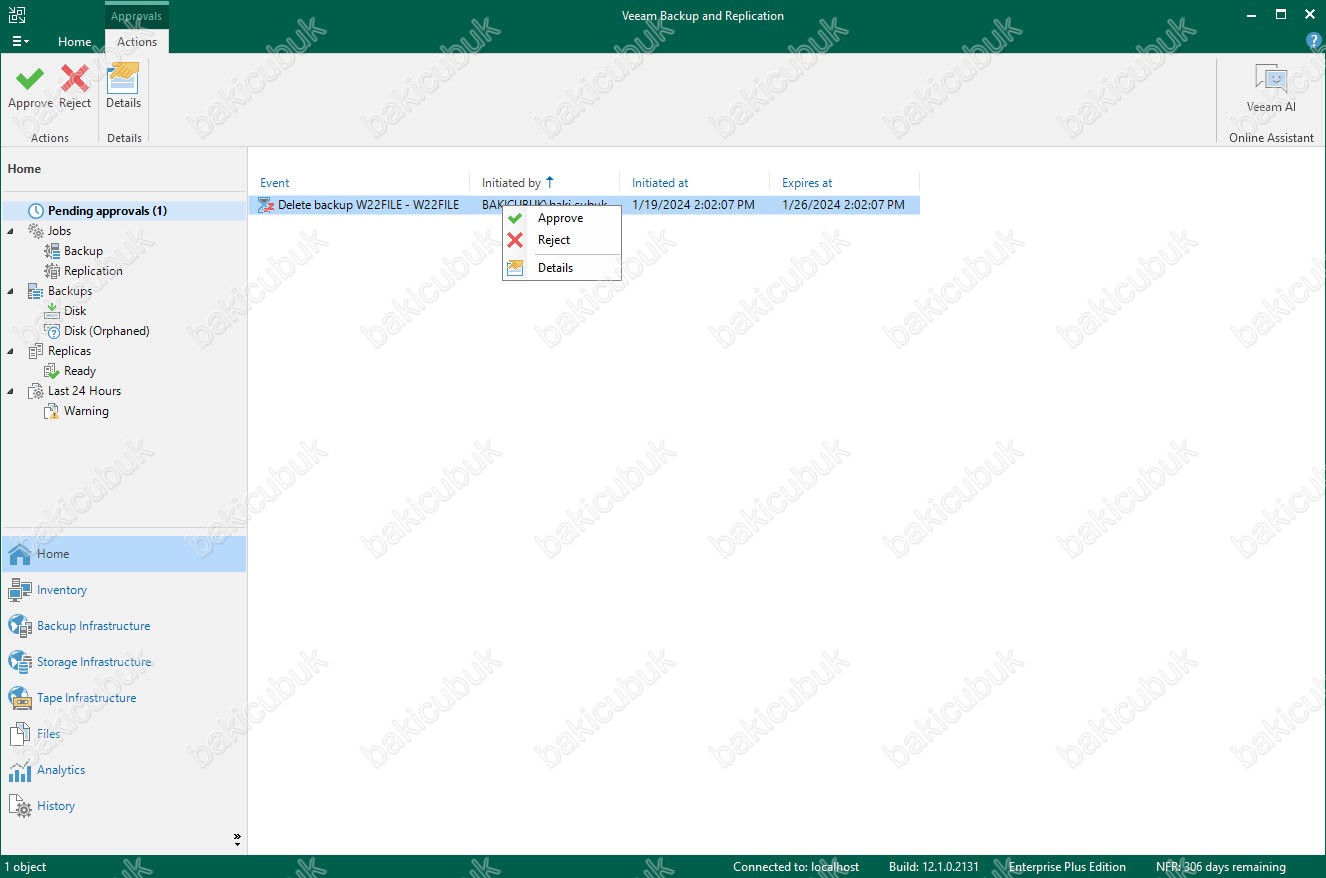Open the Tape Infrastructure view
This screenshot has height=878, width=1326.
coord(86,698)
